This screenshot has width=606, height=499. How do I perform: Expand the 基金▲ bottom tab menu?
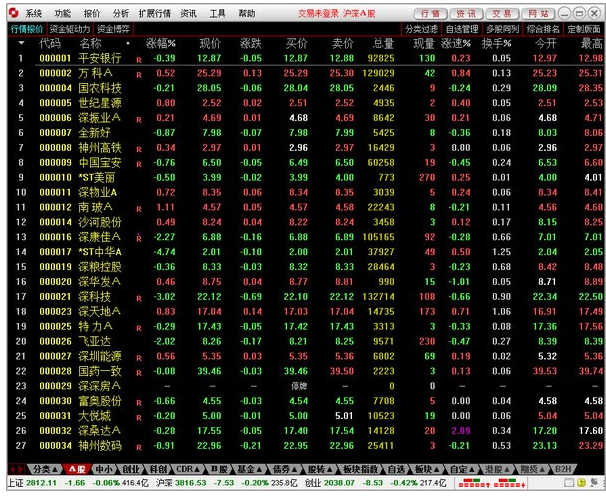[x=249, y=469]
